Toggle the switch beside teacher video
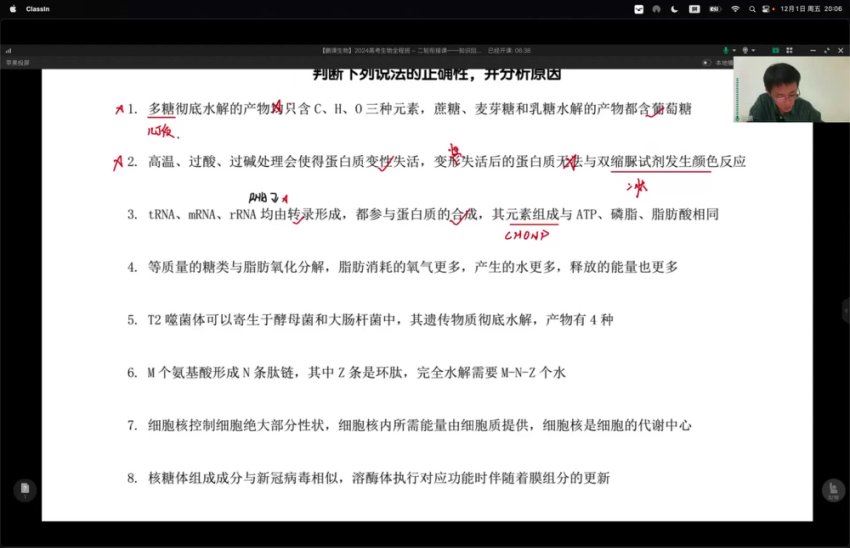The width and height of the screenshot is (850, 548). tap(706, 63)
